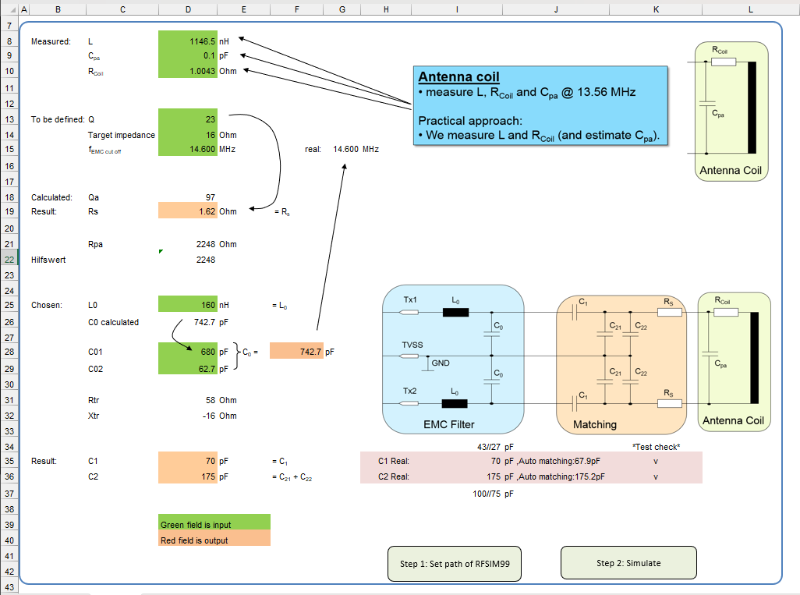Select the L0 chosen value cell 160

[x=187, y=304]
